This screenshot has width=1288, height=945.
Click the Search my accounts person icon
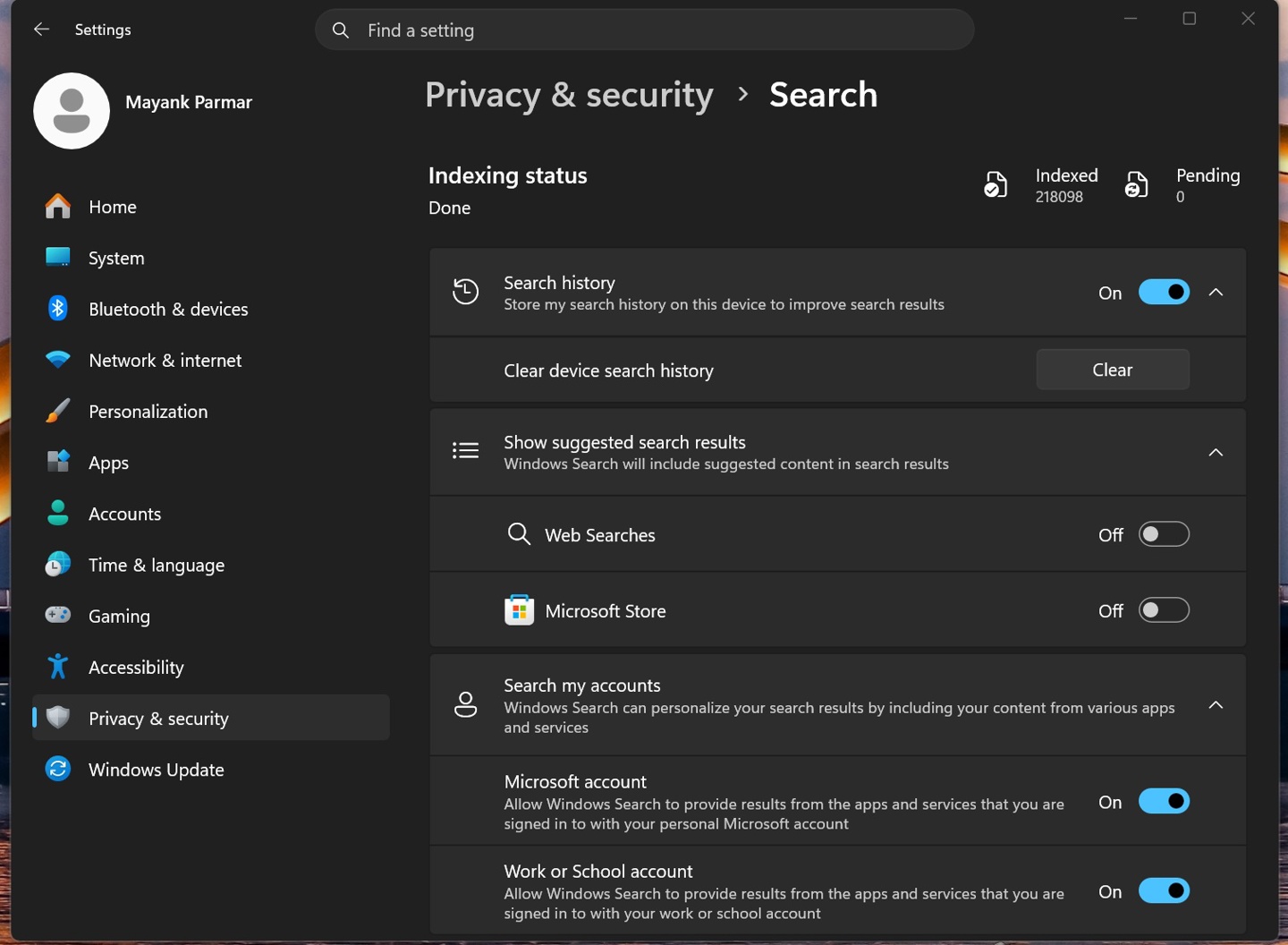tap(465, 704)
